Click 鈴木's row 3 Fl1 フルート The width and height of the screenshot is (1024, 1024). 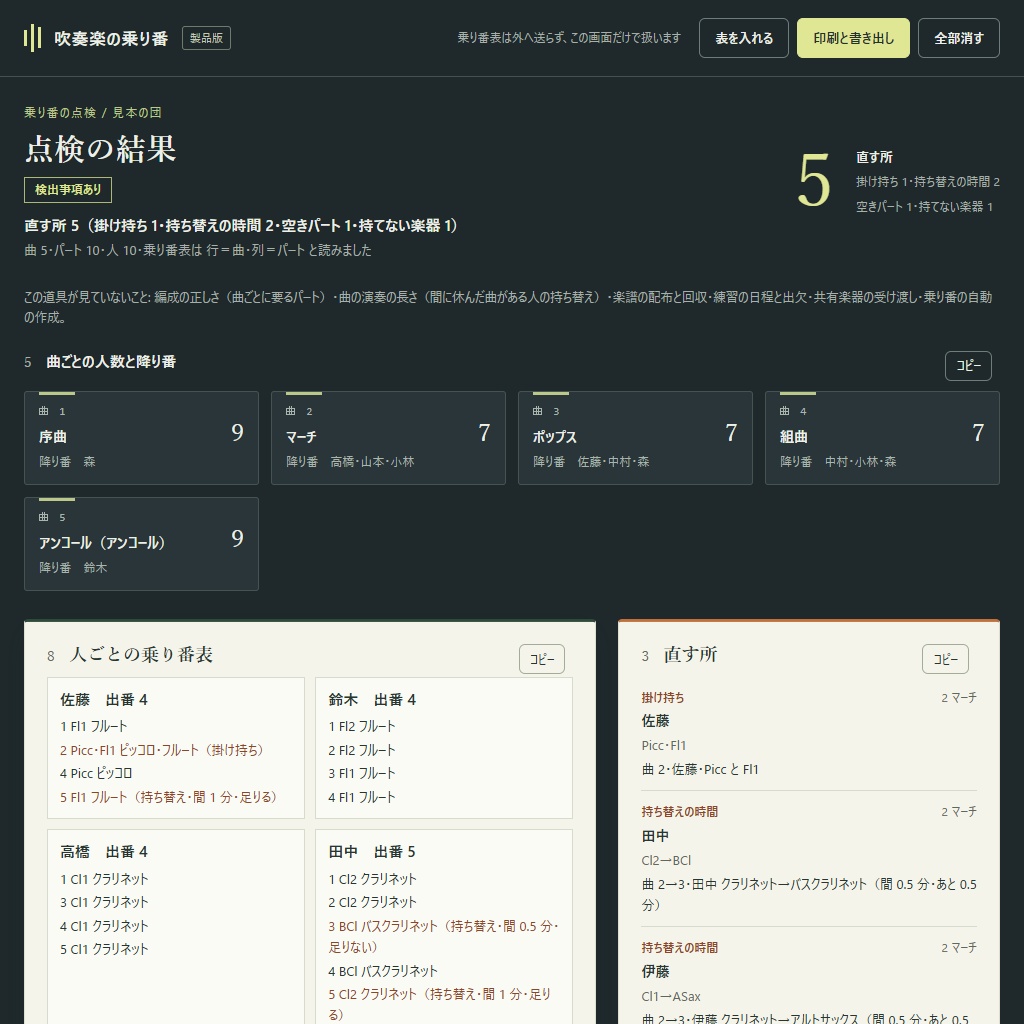(x=362, y=773)
